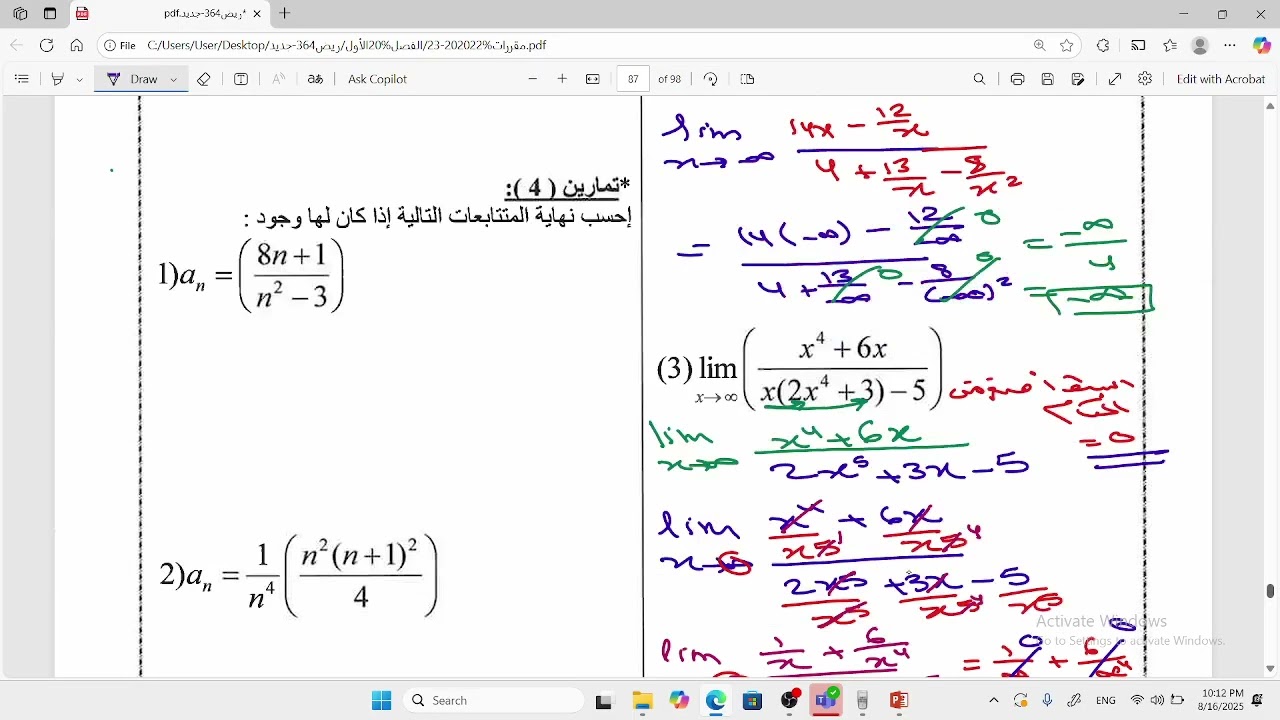Open OBS Studio from the taskbar
The image size is (1280, 720).
coord(790,701)
